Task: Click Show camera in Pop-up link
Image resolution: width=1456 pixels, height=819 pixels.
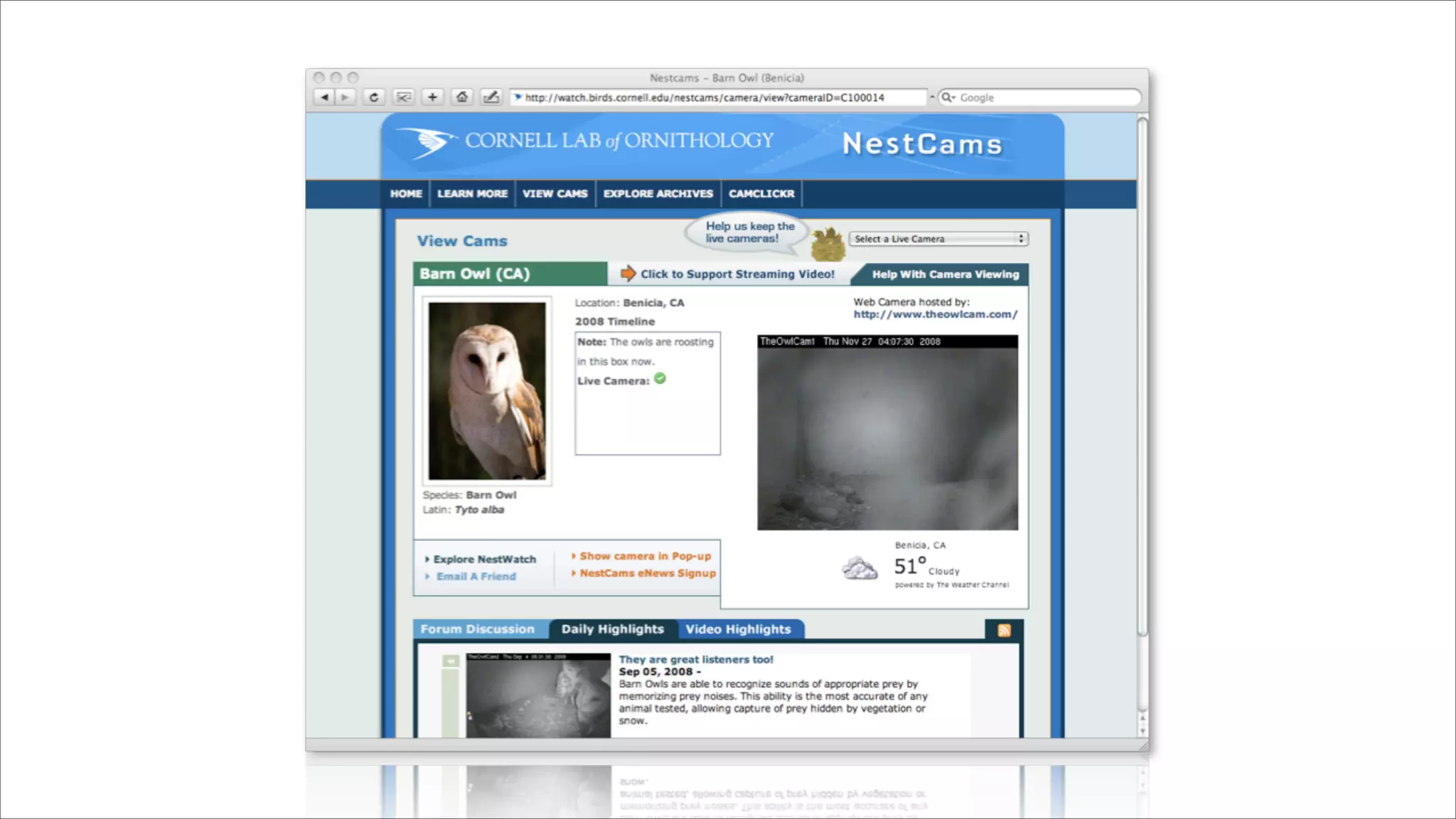Action: pyautogui.click(x=645, y=556)
